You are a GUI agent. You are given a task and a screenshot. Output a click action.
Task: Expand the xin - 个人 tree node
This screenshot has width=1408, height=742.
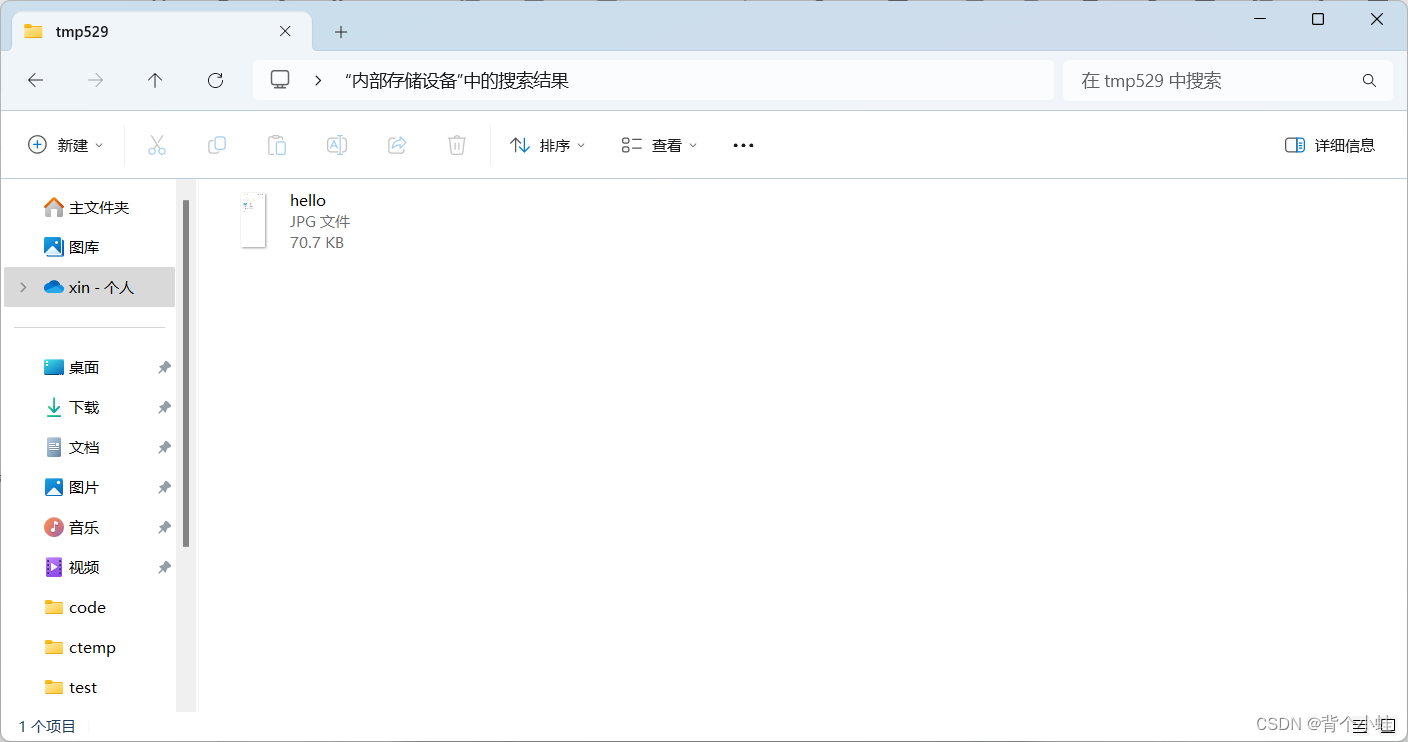22,286
